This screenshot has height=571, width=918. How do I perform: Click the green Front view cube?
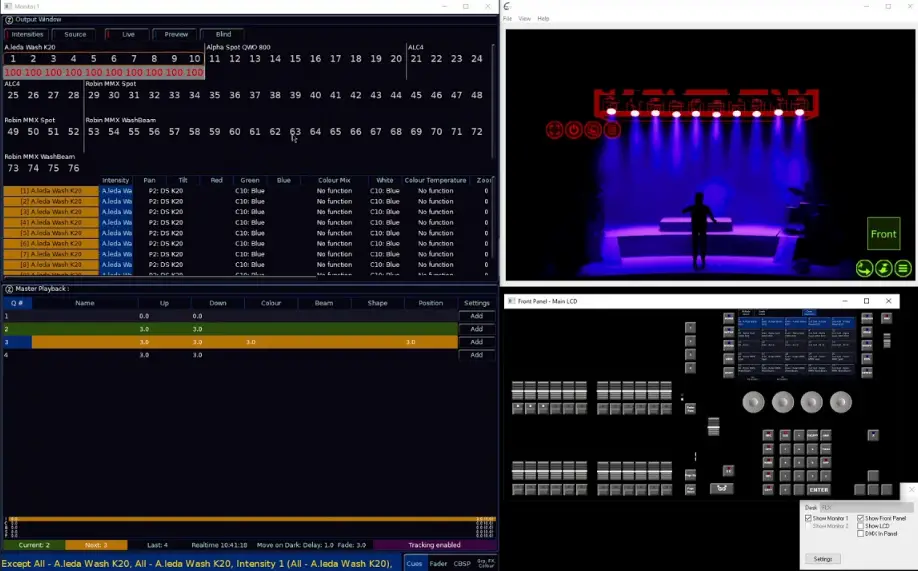[883, 234]
